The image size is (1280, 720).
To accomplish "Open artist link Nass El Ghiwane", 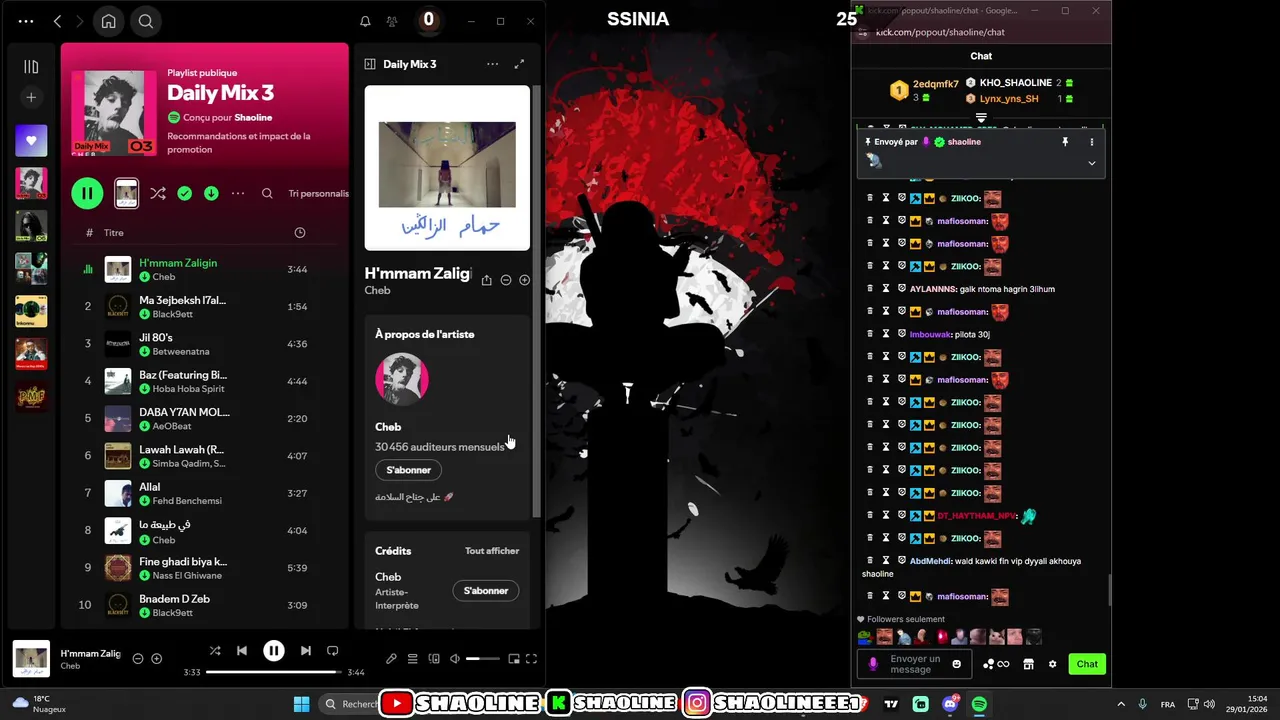I will [187, 576].
